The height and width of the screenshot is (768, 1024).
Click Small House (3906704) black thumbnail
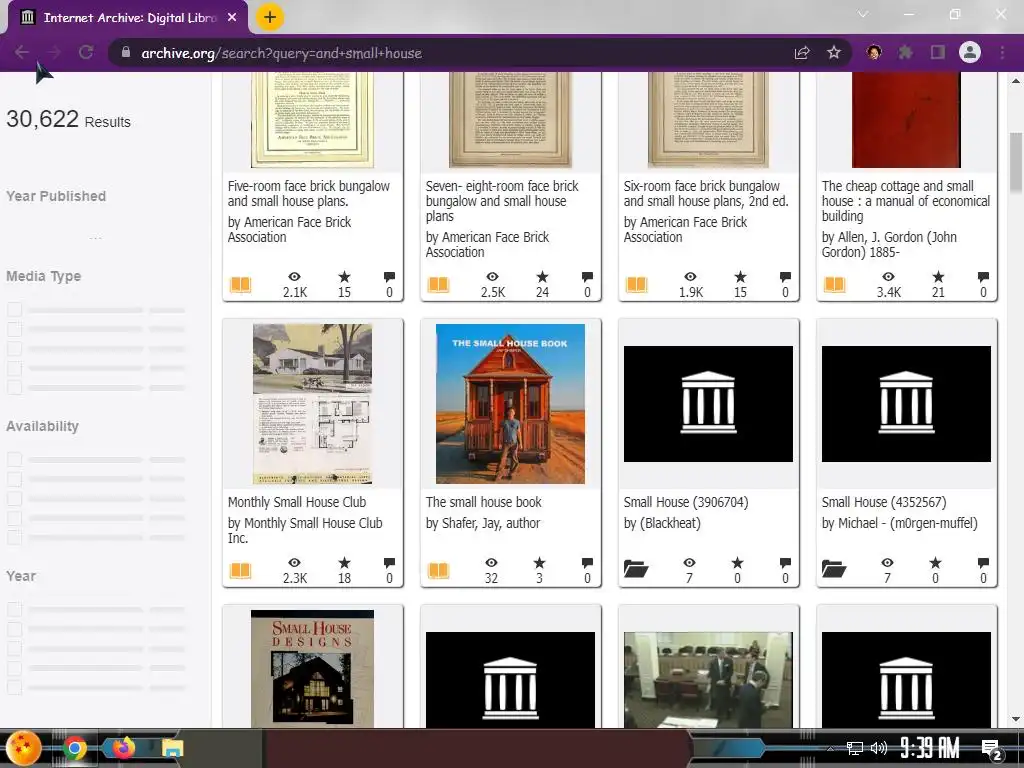pos(708,404)
